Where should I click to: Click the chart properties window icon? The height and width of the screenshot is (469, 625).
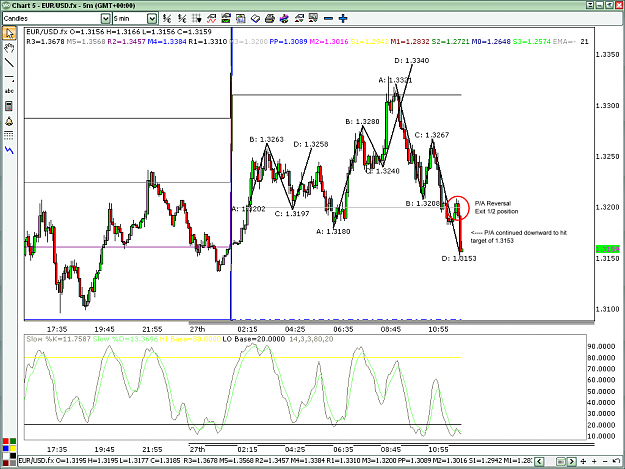coord(240,18)
